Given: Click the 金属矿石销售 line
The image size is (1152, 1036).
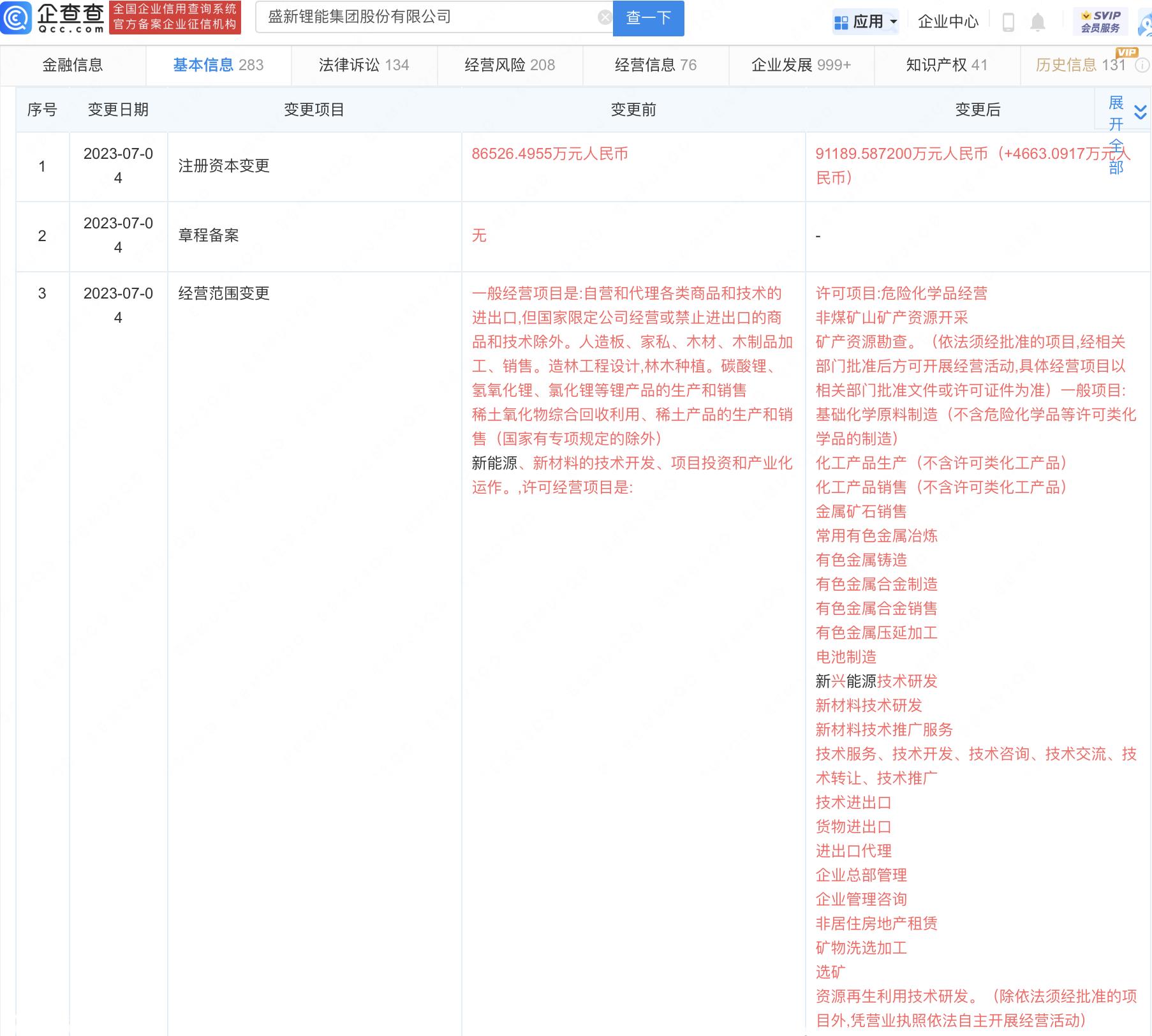Looking at the screenshot, I should (x=861, y=512).
